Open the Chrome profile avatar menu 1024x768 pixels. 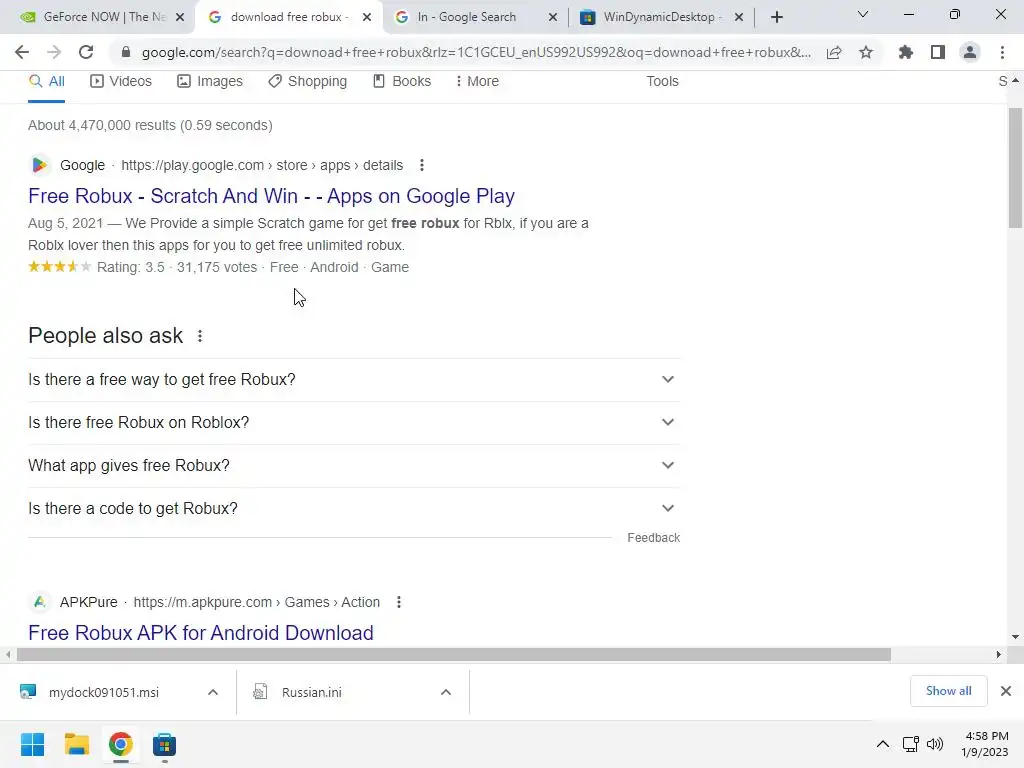click(x=970, y=52)
